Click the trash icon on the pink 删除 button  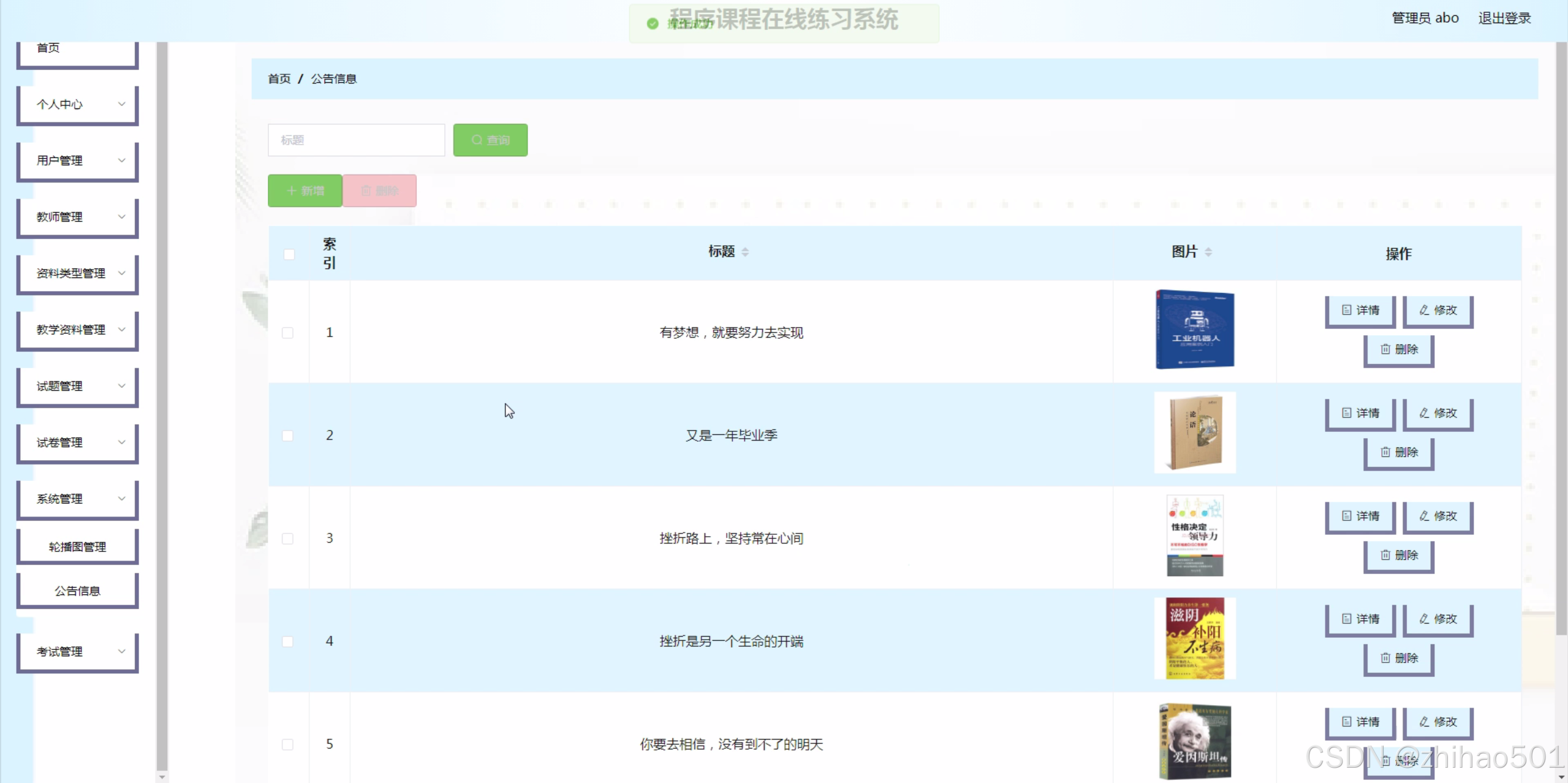[366, 191]
